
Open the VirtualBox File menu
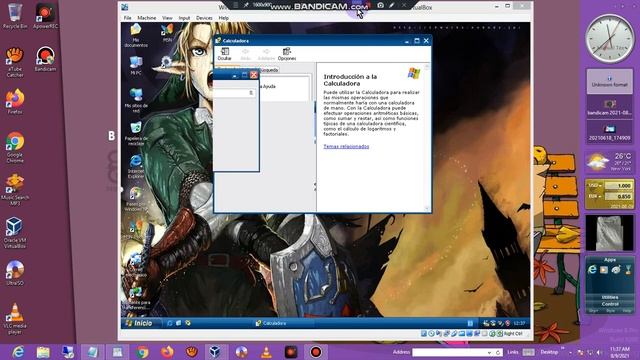[x=128, y=18]
